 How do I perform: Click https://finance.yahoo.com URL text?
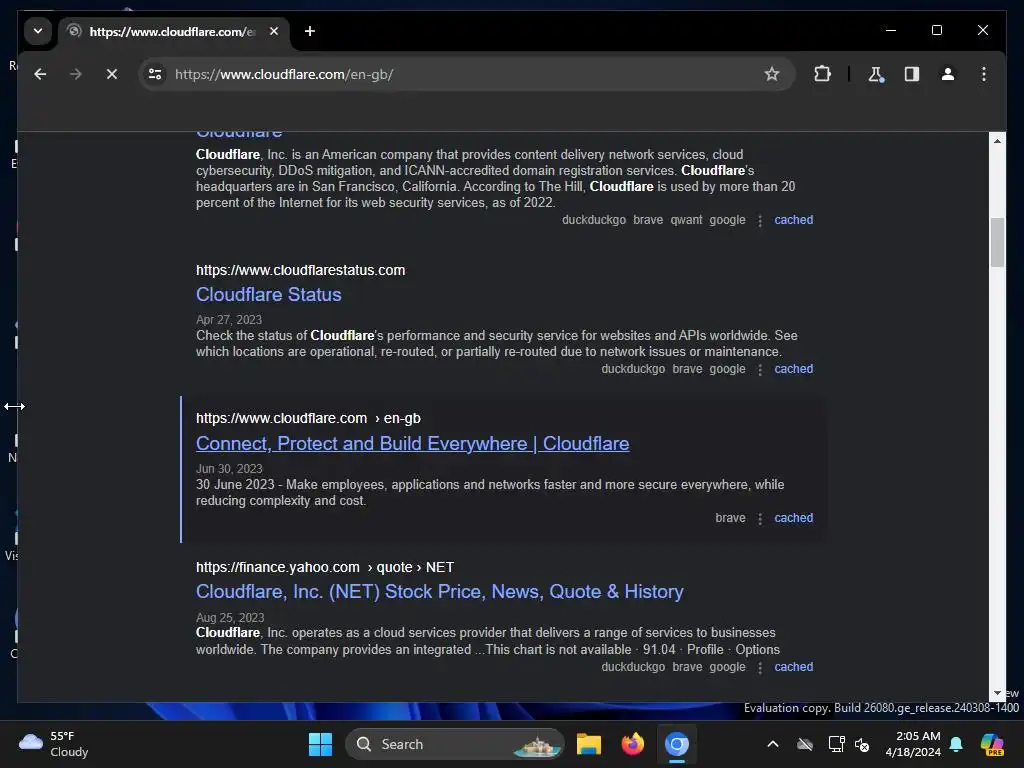tap(278, 568)
